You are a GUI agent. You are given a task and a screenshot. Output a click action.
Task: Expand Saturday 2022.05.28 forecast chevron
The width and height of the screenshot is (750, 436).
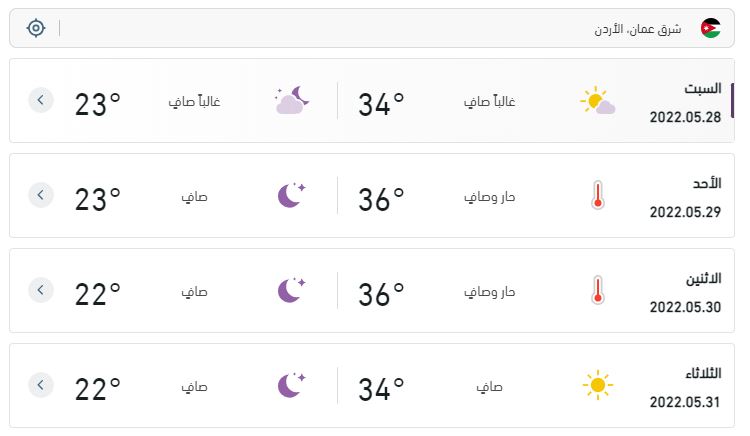(x=41, y=100)
